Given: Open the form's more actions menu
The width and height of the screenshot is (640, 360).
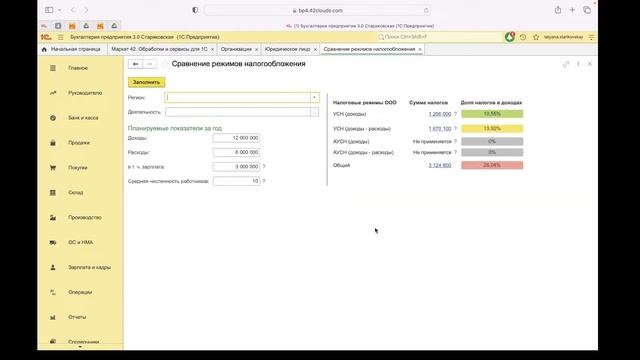Looking at the screenshot, I should (x=578, y=64).
